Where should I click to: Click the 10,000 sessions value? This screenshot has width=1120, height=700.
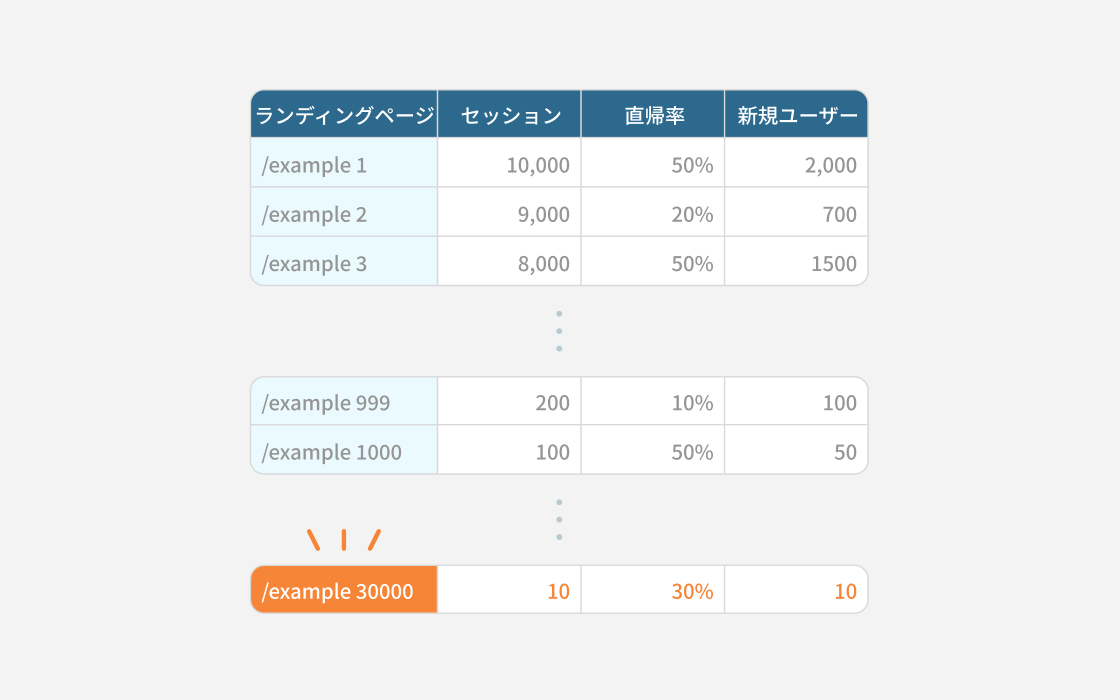pos(538,165)
